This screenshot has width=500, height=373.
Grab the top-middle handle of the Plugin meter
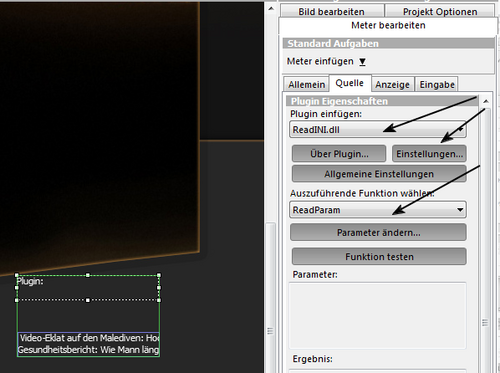click(88, 275)
